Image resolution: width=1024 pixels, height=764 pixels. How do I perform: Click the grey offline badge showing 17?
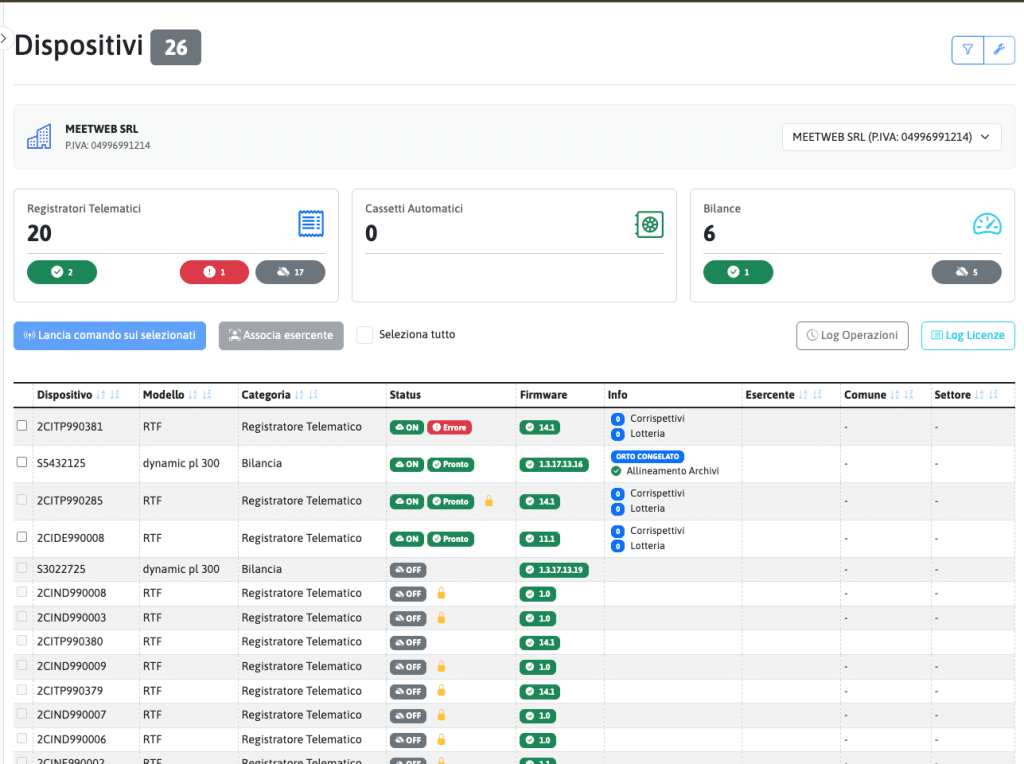point(290,272)
